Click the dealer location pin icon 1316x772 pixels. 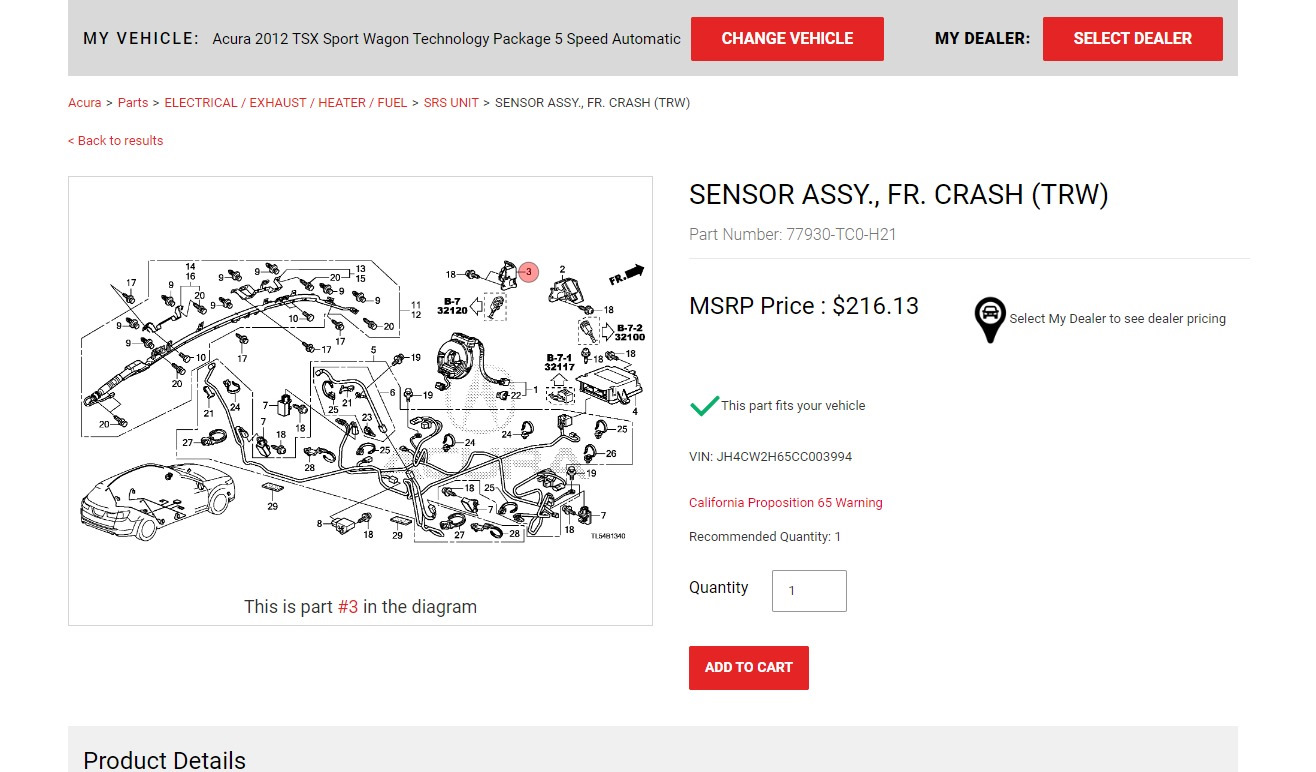(989, 318)
